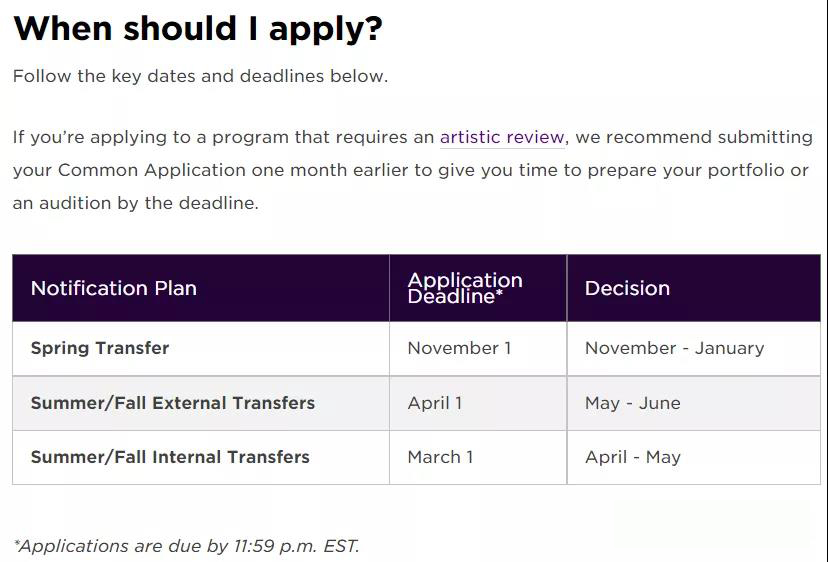Screen dimensions: 828x562
Task: Open the artistic review link
Action: point(502,137)
